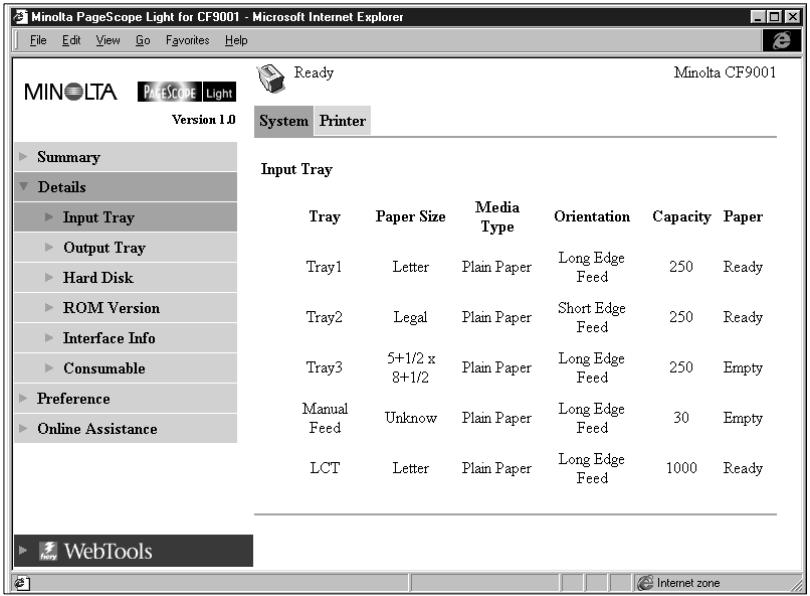Click the arrow beside ROM Version

click(x=49, y=307)
